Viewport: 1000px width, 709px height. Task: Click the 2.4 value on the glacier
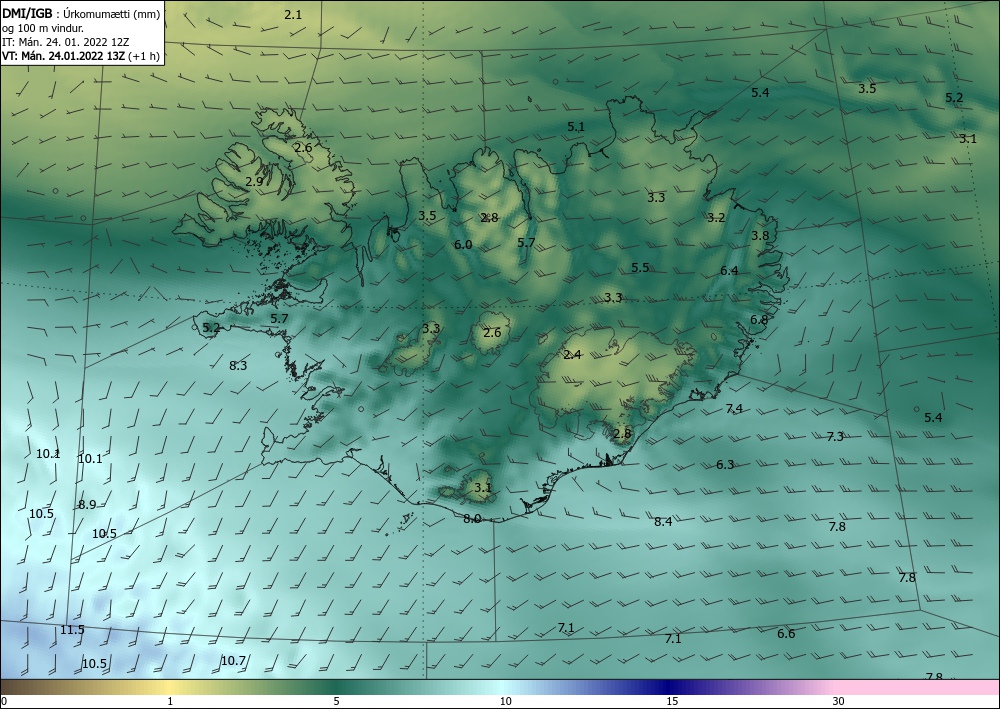(x=572, y=354)
